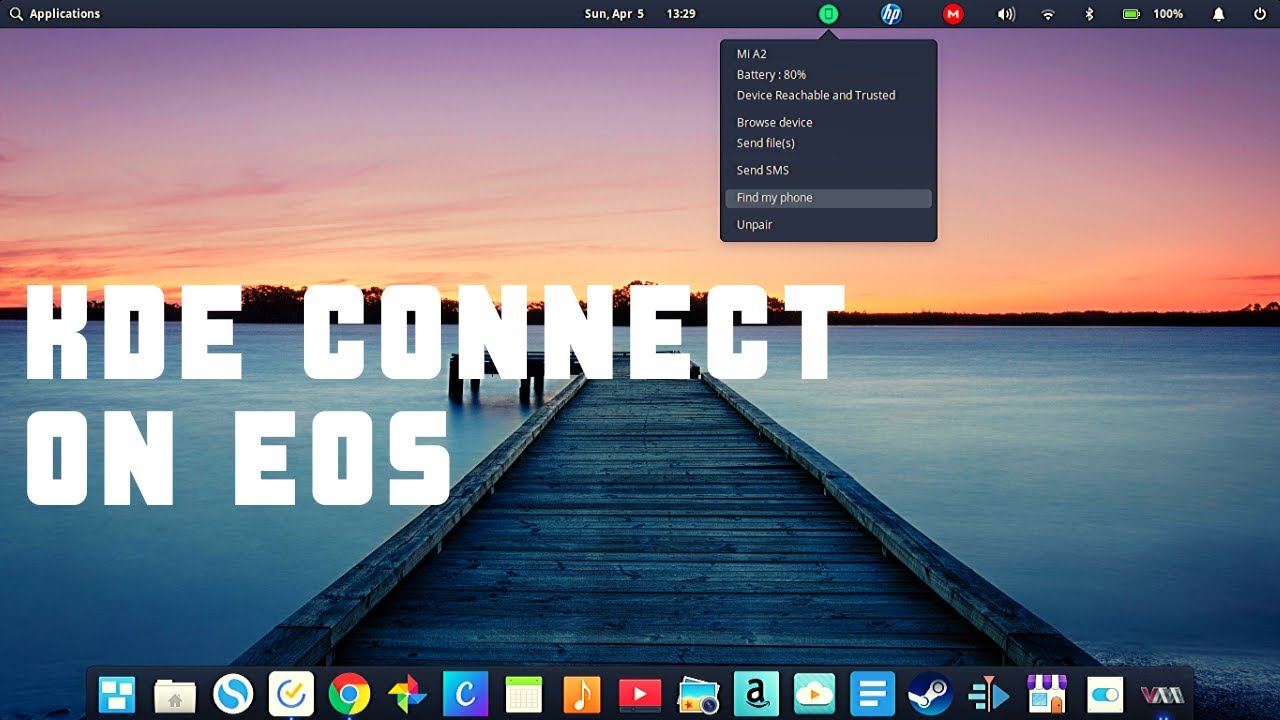Click the Battery : 80% entry
The image size is (1280, 720).
pyautogui.click(x=771, y=75)
